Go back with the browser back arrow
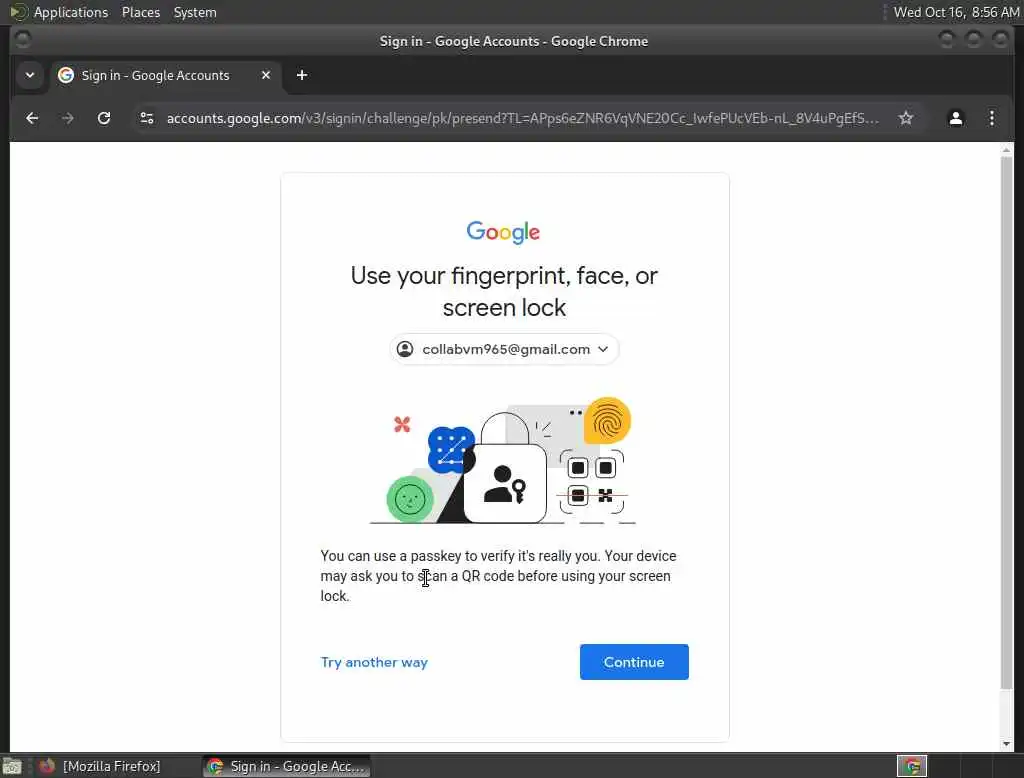Viewport: 1024px width, 778px height. click(31, 118)
